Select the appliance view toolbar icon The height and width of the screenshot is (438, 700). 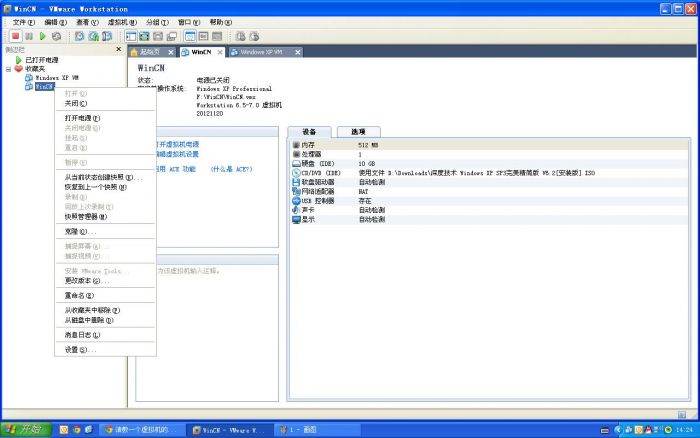click(x=217, y=36)
